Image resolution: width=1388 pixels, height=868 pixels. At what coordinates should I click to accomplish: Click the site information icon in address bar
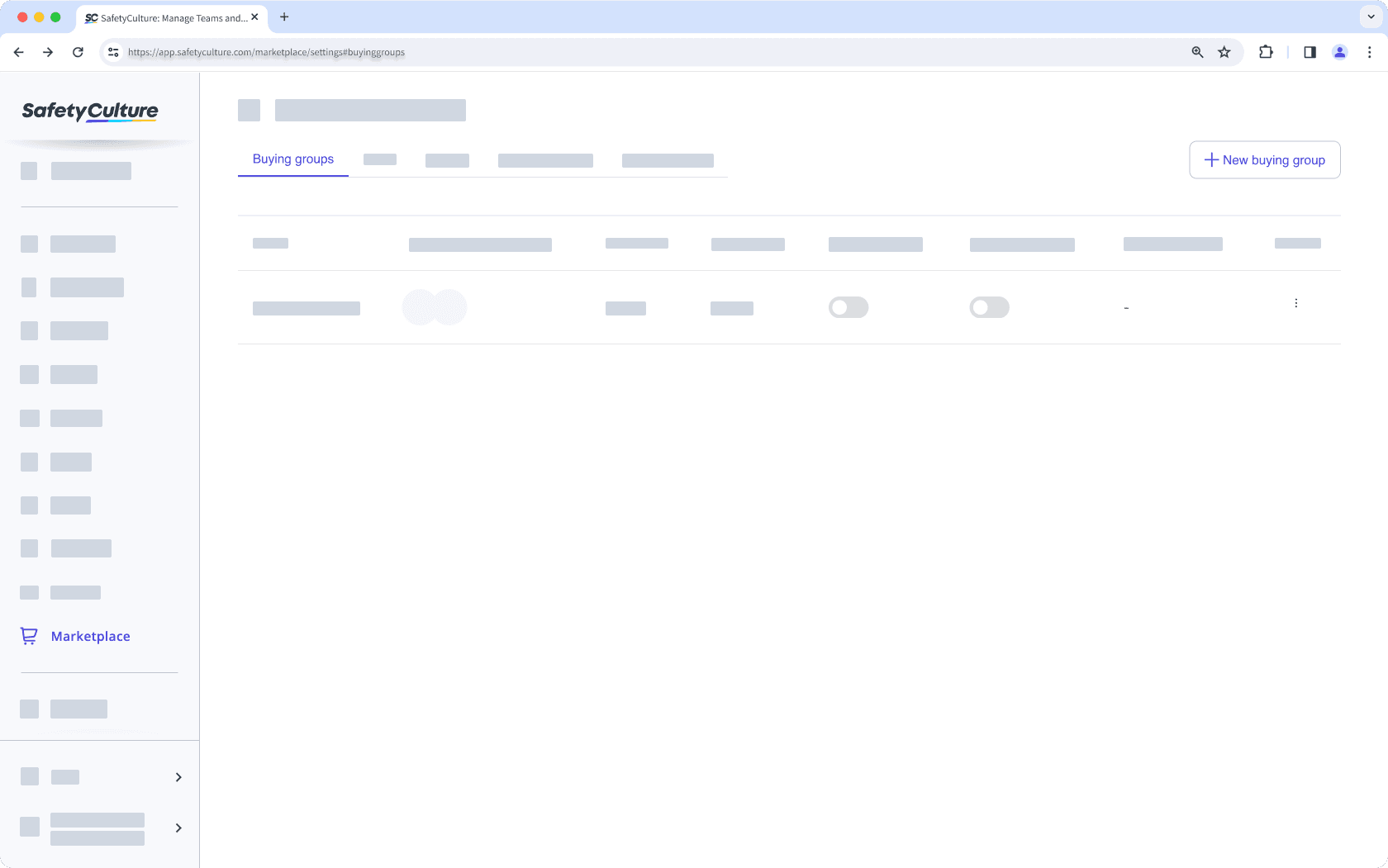pos(112,52)
